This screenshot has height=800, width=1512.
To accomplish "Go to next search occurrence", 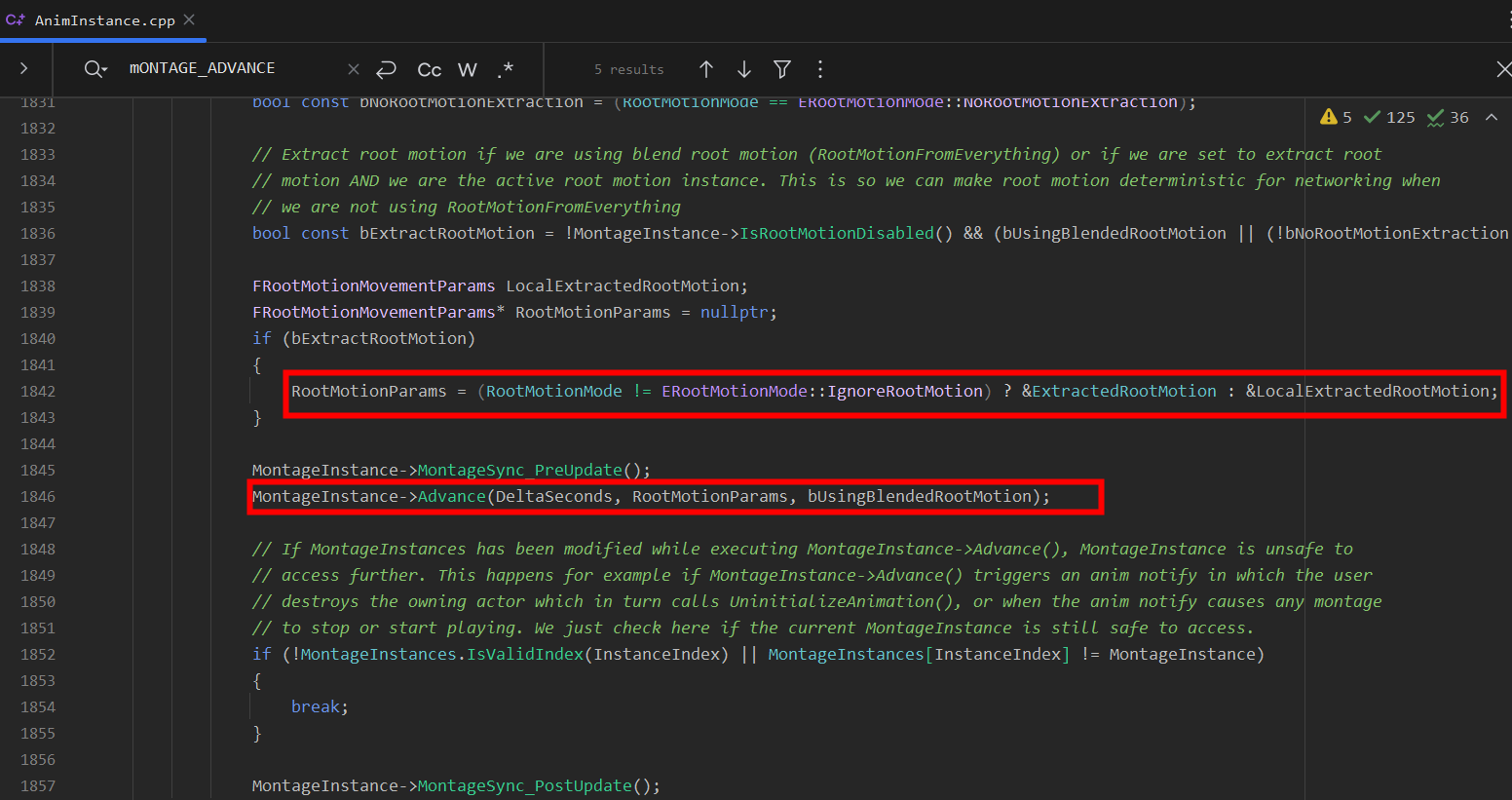I will tap(744, 69).
